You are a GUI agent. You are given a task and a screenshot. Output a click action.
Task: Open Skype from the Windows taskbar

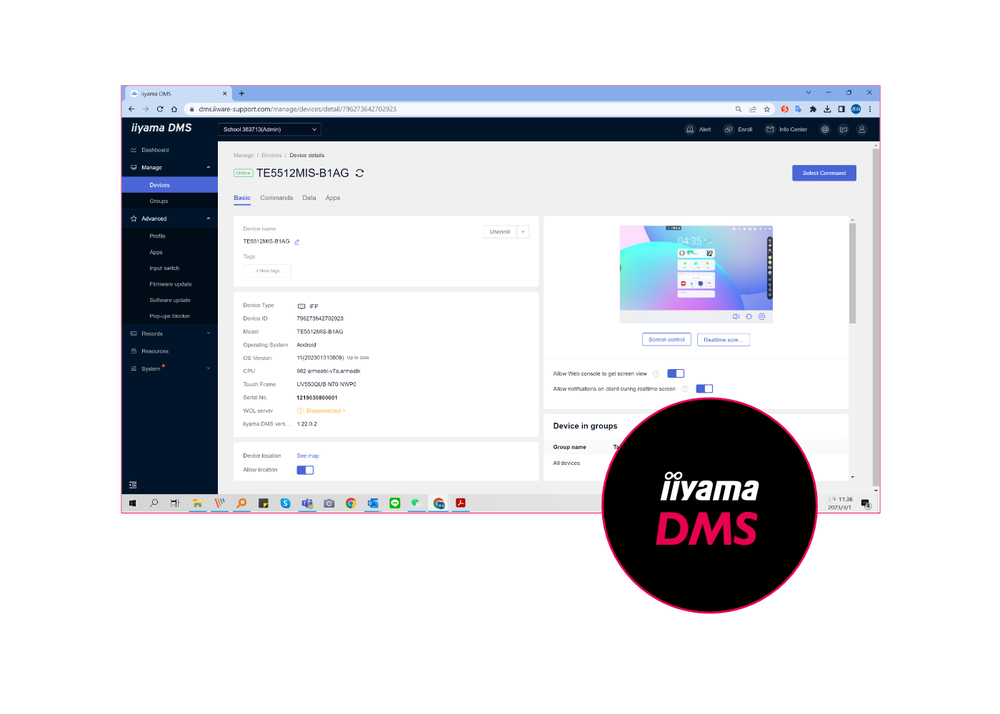[285, 503]
